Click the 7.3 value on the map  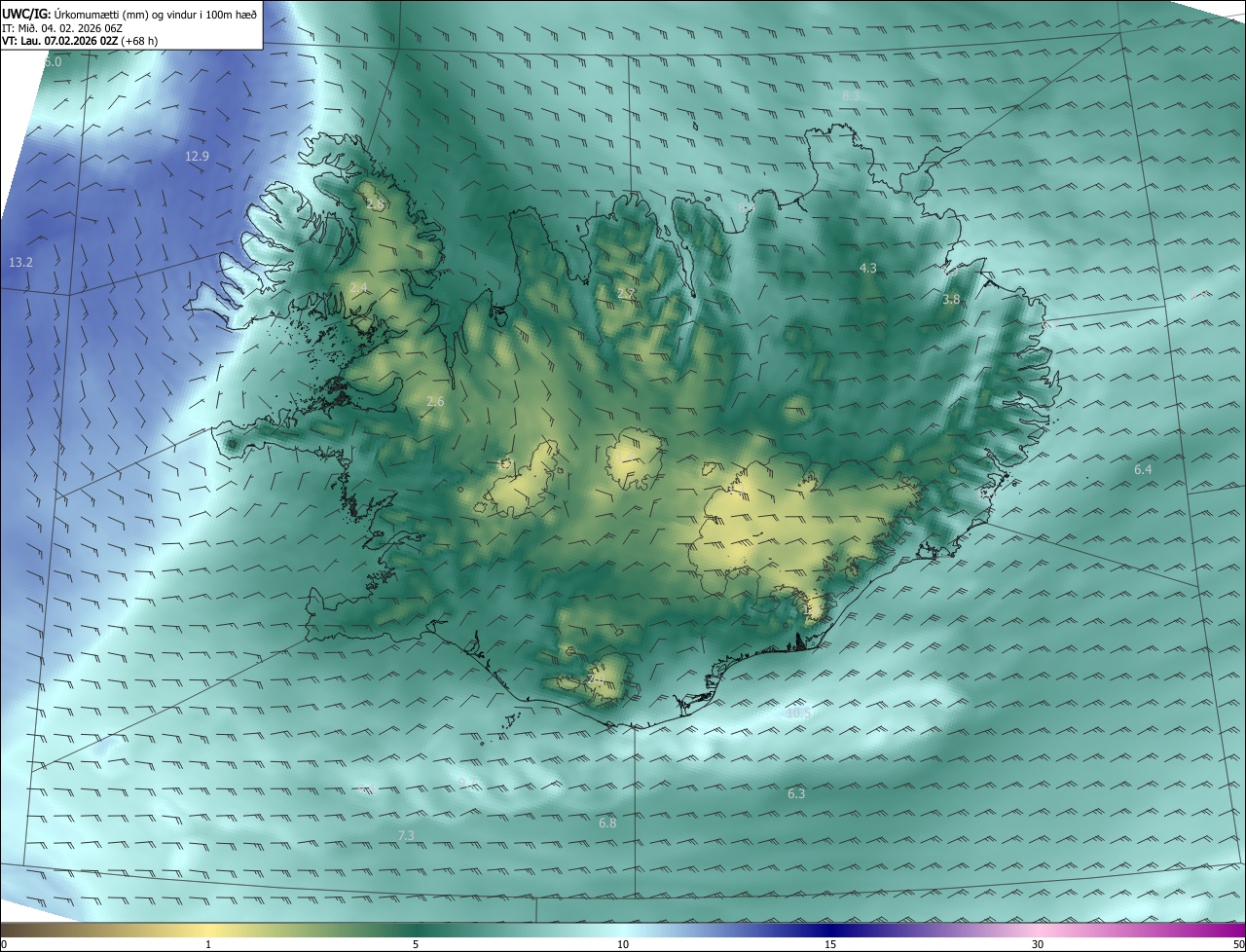tap(407, 836)
